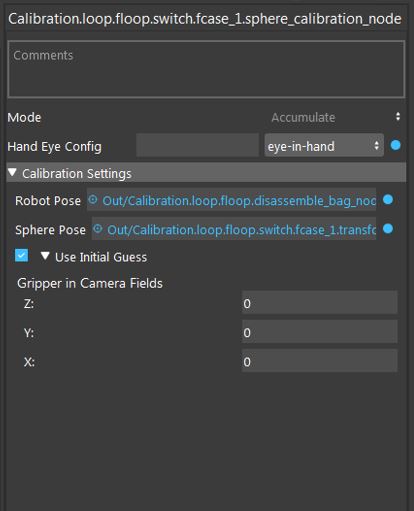Click the blue link dot beside Sphere Pose

pyautogui.click(x=388, y=229)
